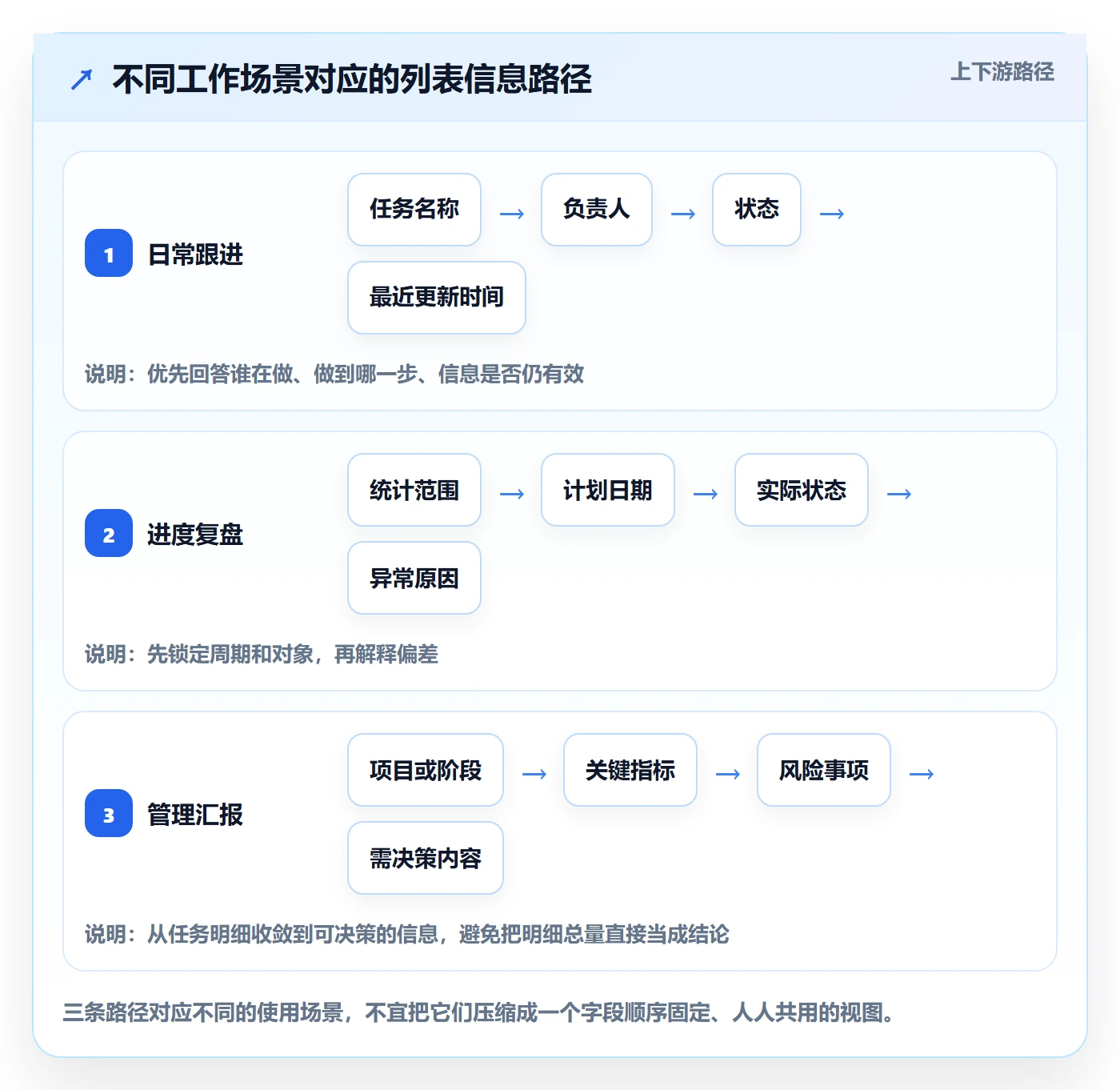Select the "日常跟进" scenario label
This screenshot has height=1090, width=1120.
[195, 254]
